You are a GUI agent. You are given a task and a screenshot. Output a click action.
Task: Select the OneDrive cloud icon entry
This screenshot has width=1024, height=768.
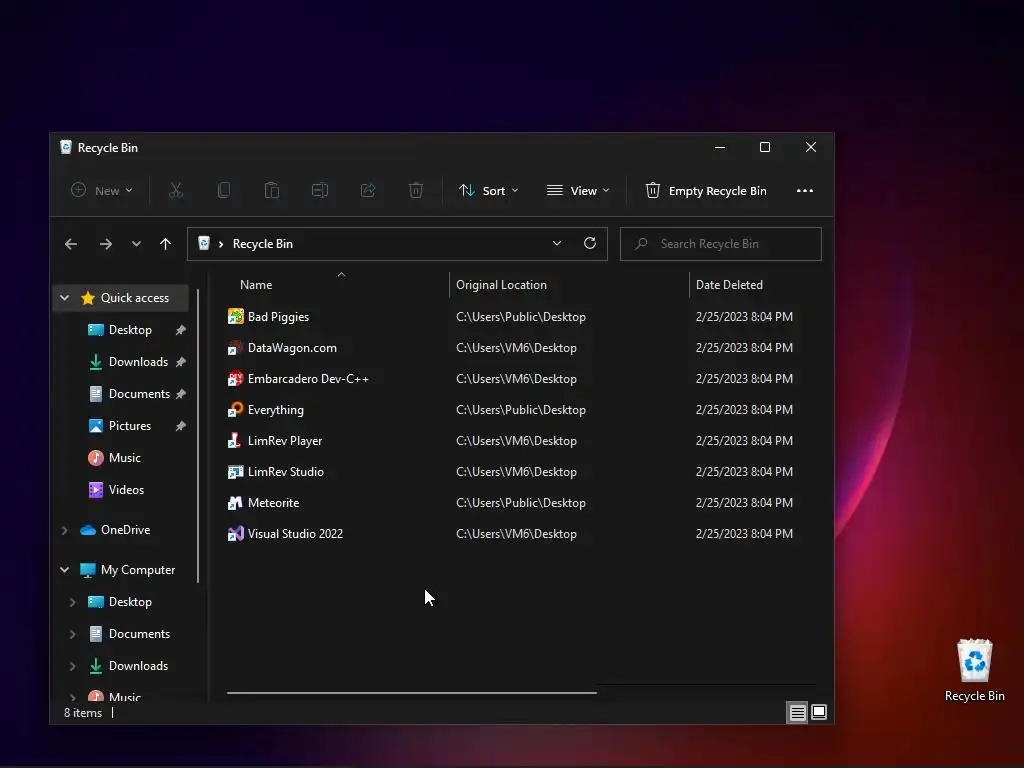click(88, 530)
